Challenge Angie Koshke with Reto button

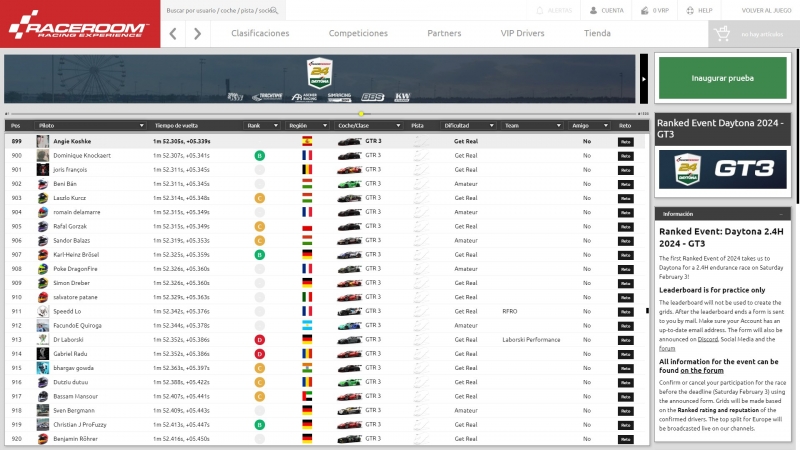626,142
